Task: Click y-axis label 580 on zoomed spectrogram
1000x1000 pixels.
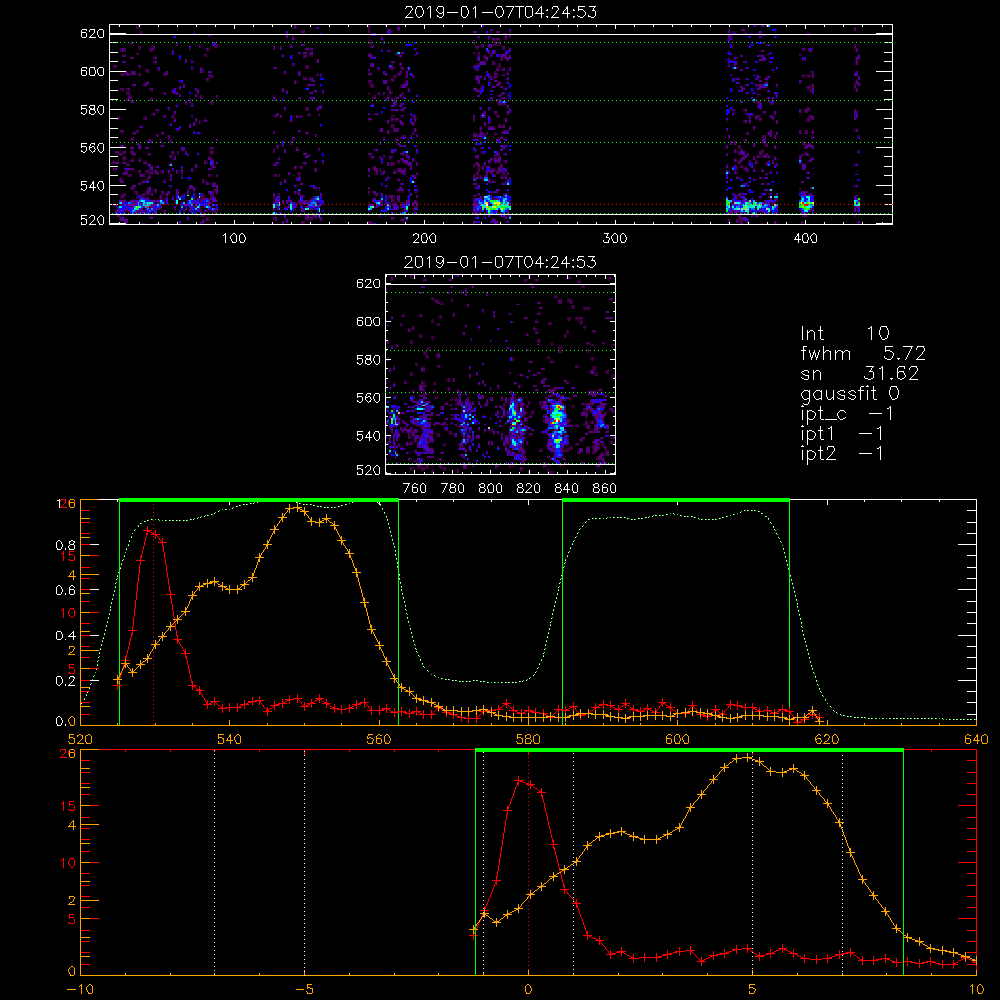Action: [x=369, y=360]
